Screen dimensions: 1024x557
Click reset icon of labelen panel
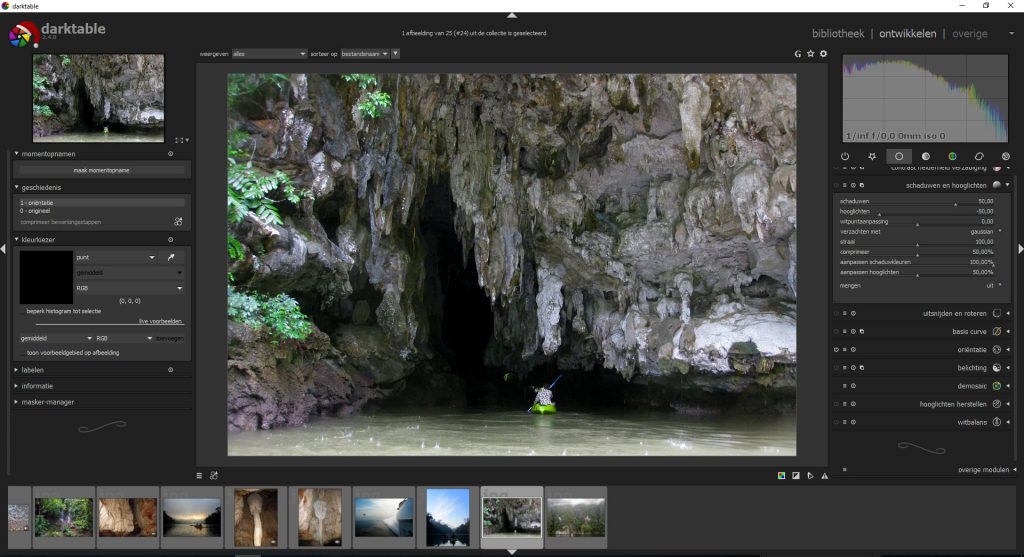[x=170, y=370]
